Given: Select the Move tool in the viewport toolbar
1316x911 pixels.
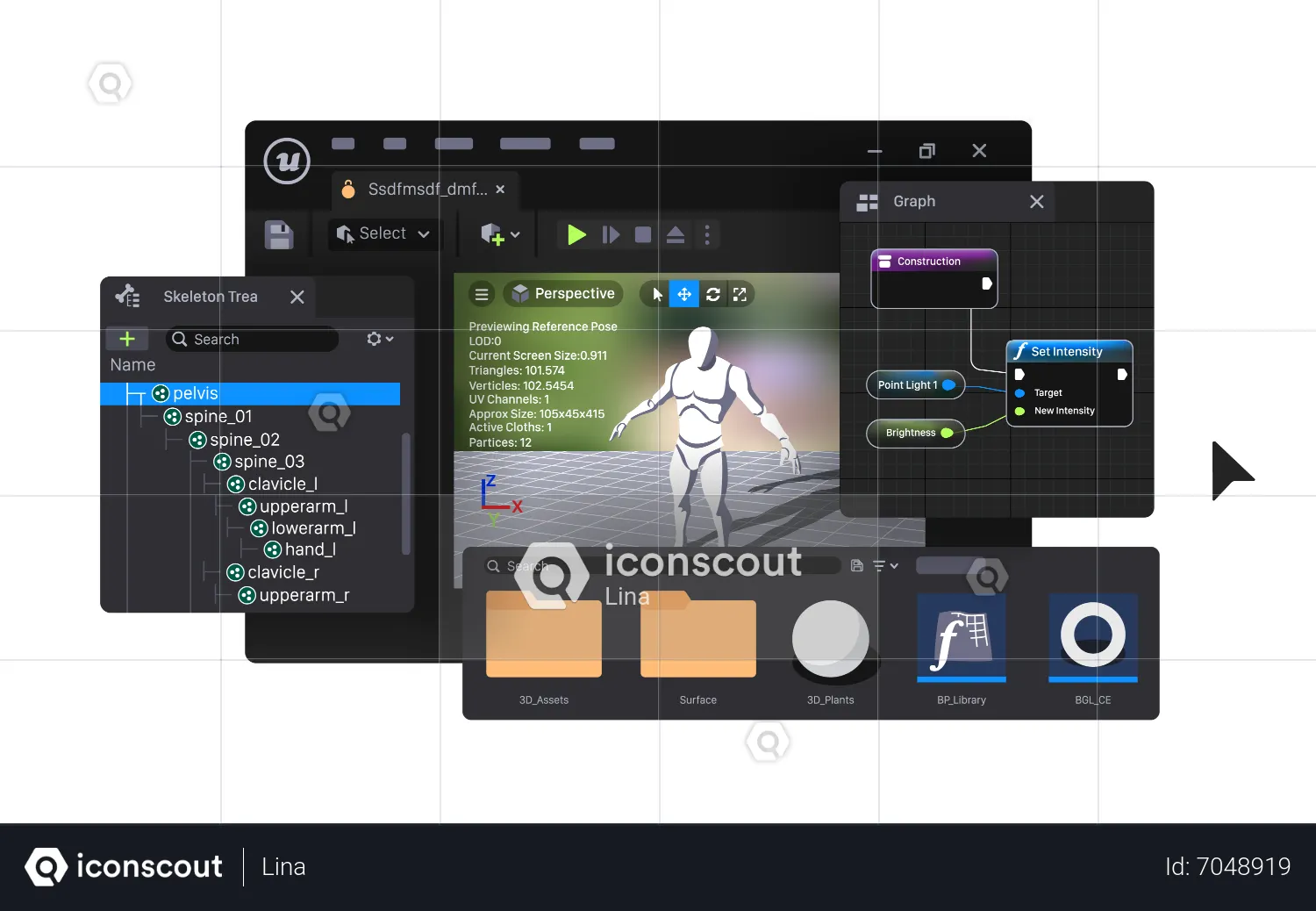Looking at the screenshot, I should click(683, 294).
